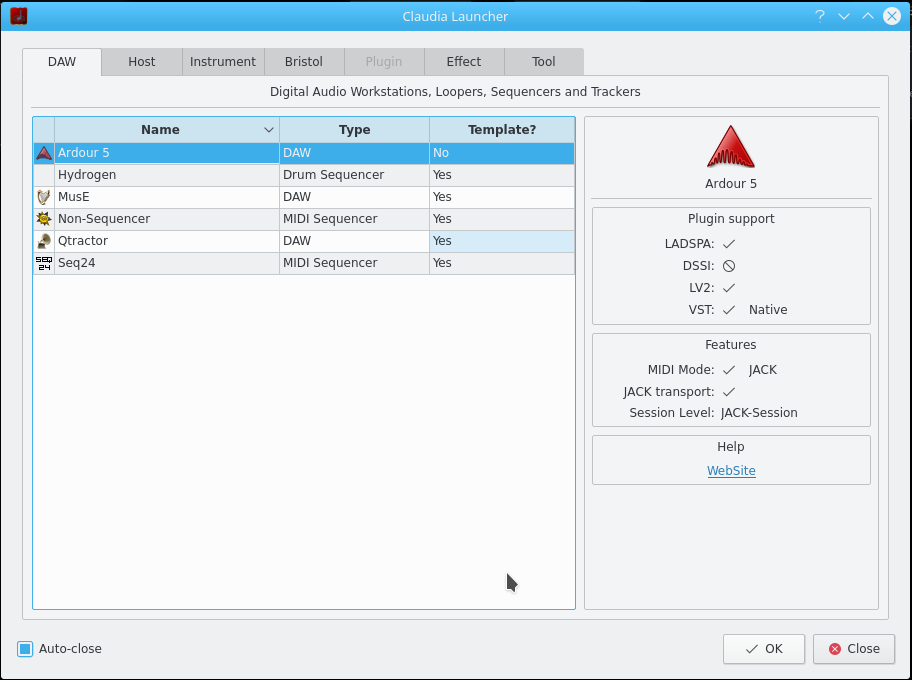Click the JACK transport checkmark icon
This screenshot has width=912, height=680.
pos(729,392)
